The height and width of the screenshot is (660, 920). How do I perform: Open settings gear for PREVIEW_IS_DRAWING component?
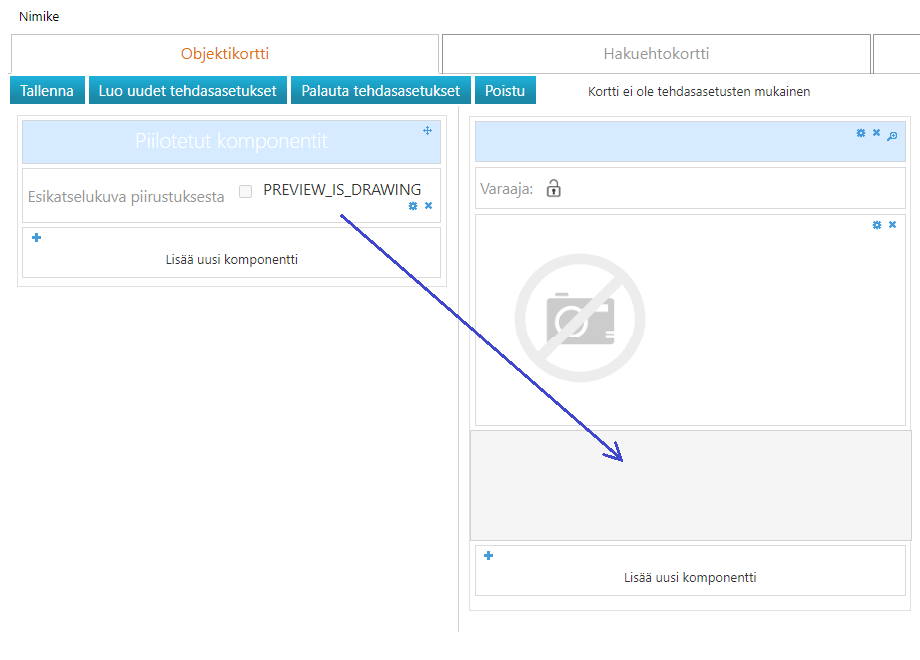(413, 206)
